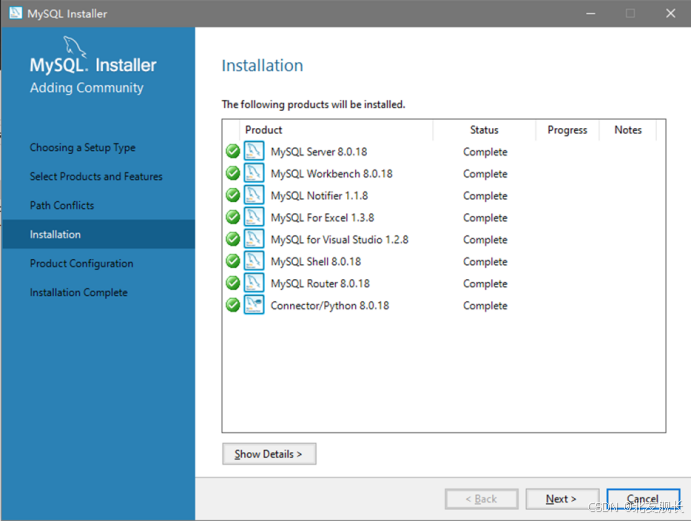The width and height of the screenshot is (692, 521).
Task: Click the Progress column header
Action: click(567, 130)
